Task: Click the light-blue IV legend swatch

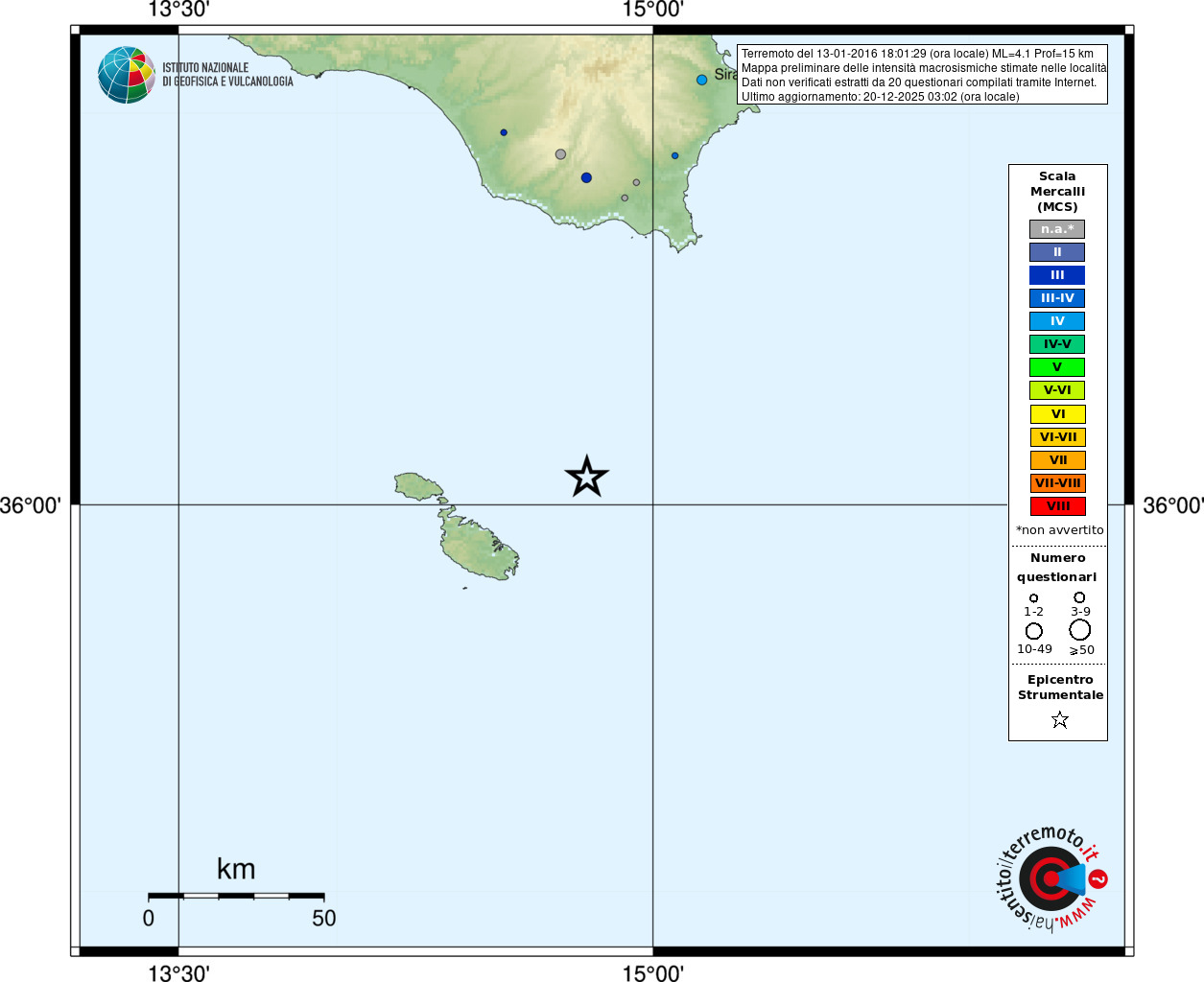Action: coord(1057,321)
